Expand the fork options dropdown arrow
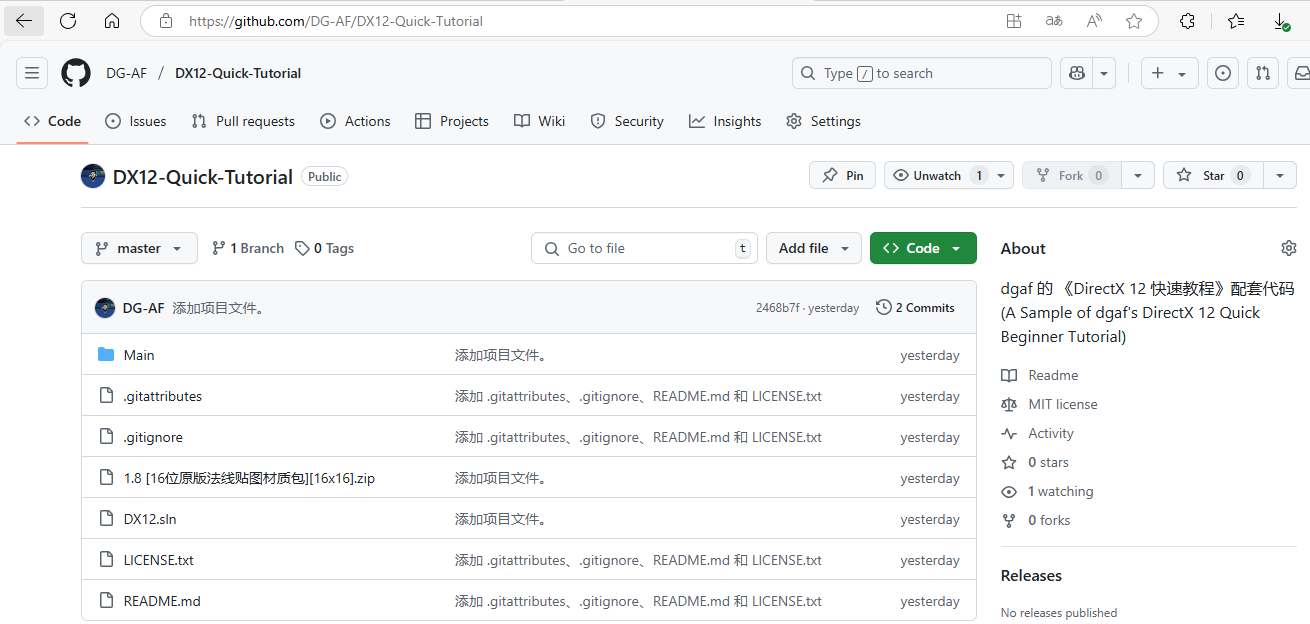Screen dimensions: 1310x624 pos(1138,175)
